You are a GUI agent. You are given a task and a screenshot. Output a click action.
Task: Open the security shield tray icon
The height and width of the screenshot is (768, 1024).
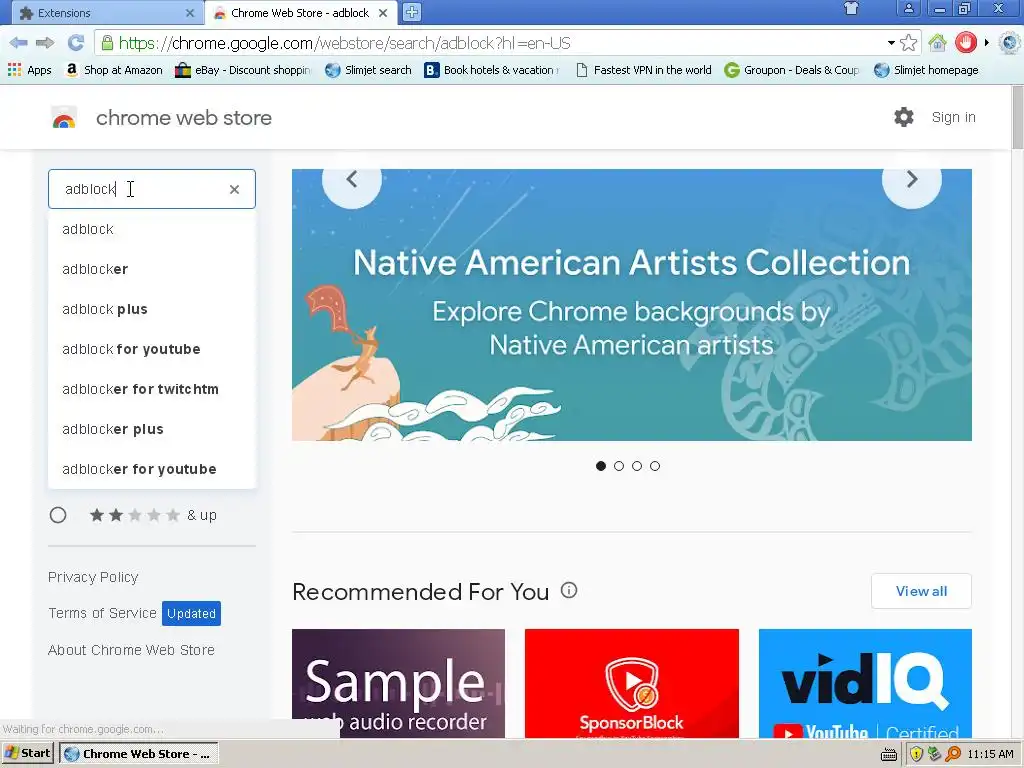coord(916,754)
